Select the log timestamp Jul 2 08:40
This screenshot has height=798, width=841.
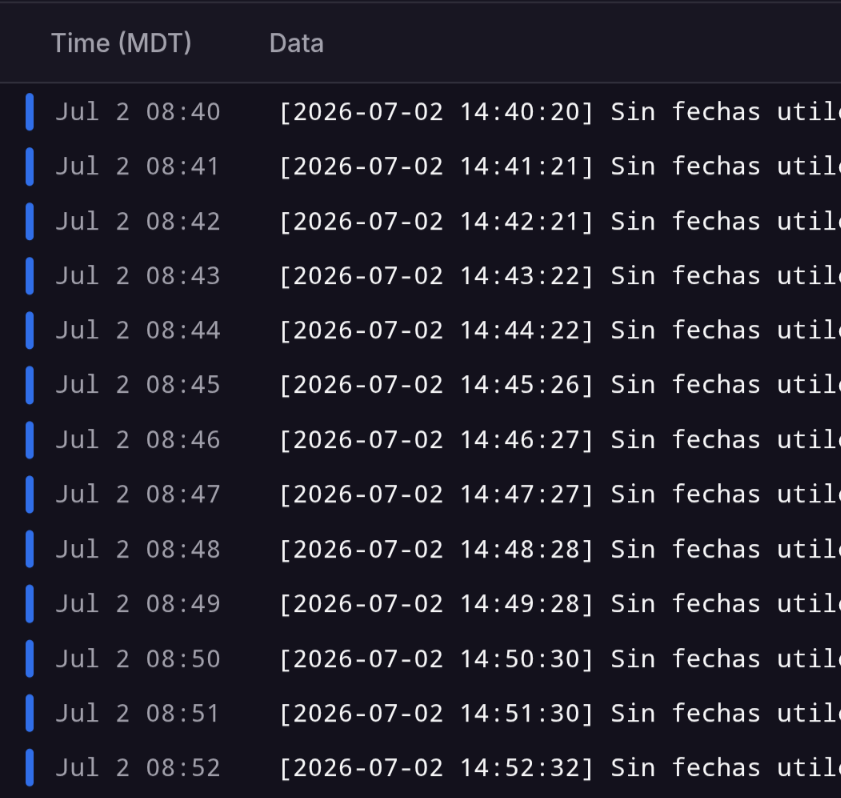tap(138, 112)
